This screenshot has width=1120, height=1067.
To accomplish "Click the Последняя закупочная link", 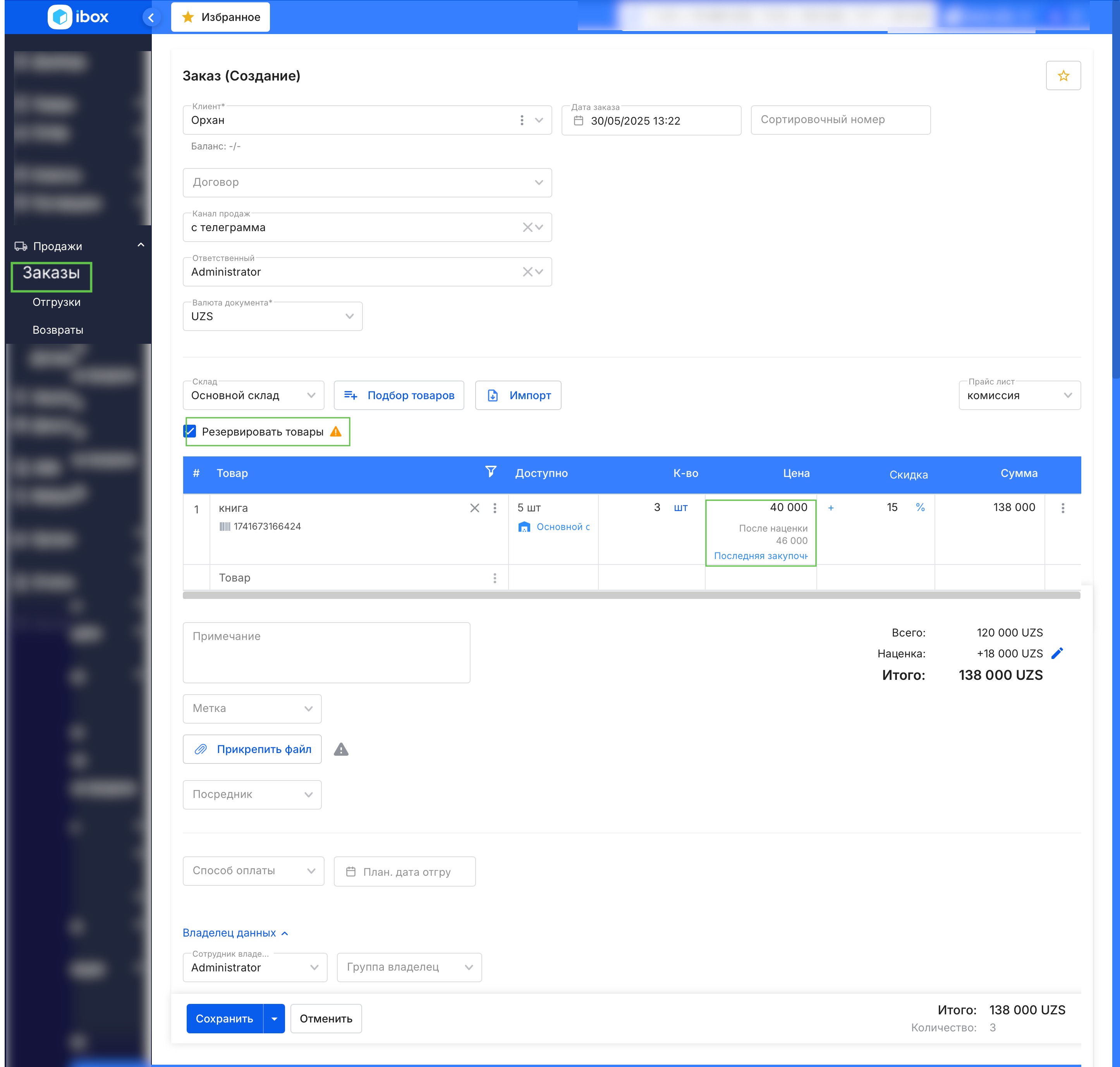I will 760,556.
